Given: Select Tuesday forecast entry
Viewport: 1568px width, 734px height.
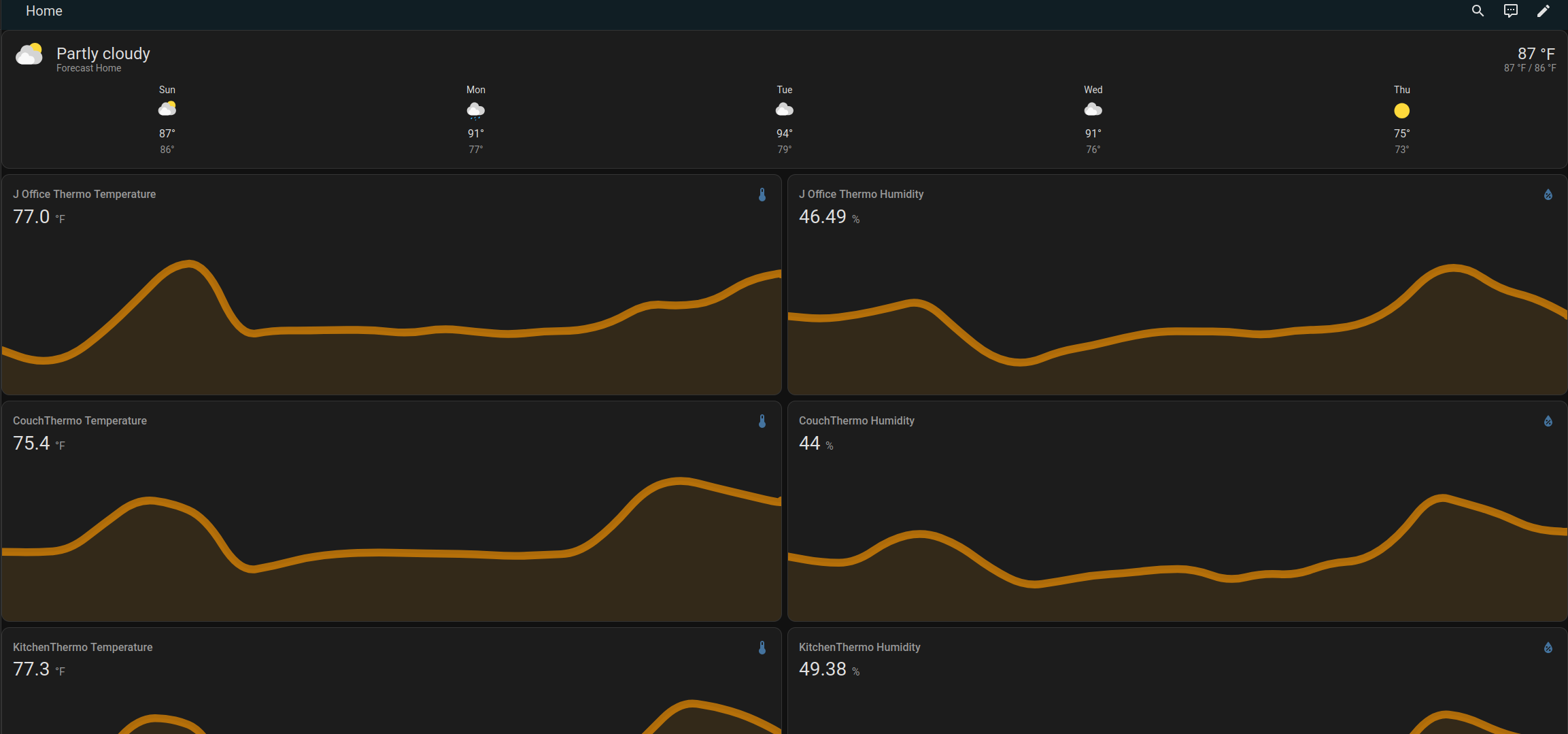Looking at the screenshot, I should 785,119.
